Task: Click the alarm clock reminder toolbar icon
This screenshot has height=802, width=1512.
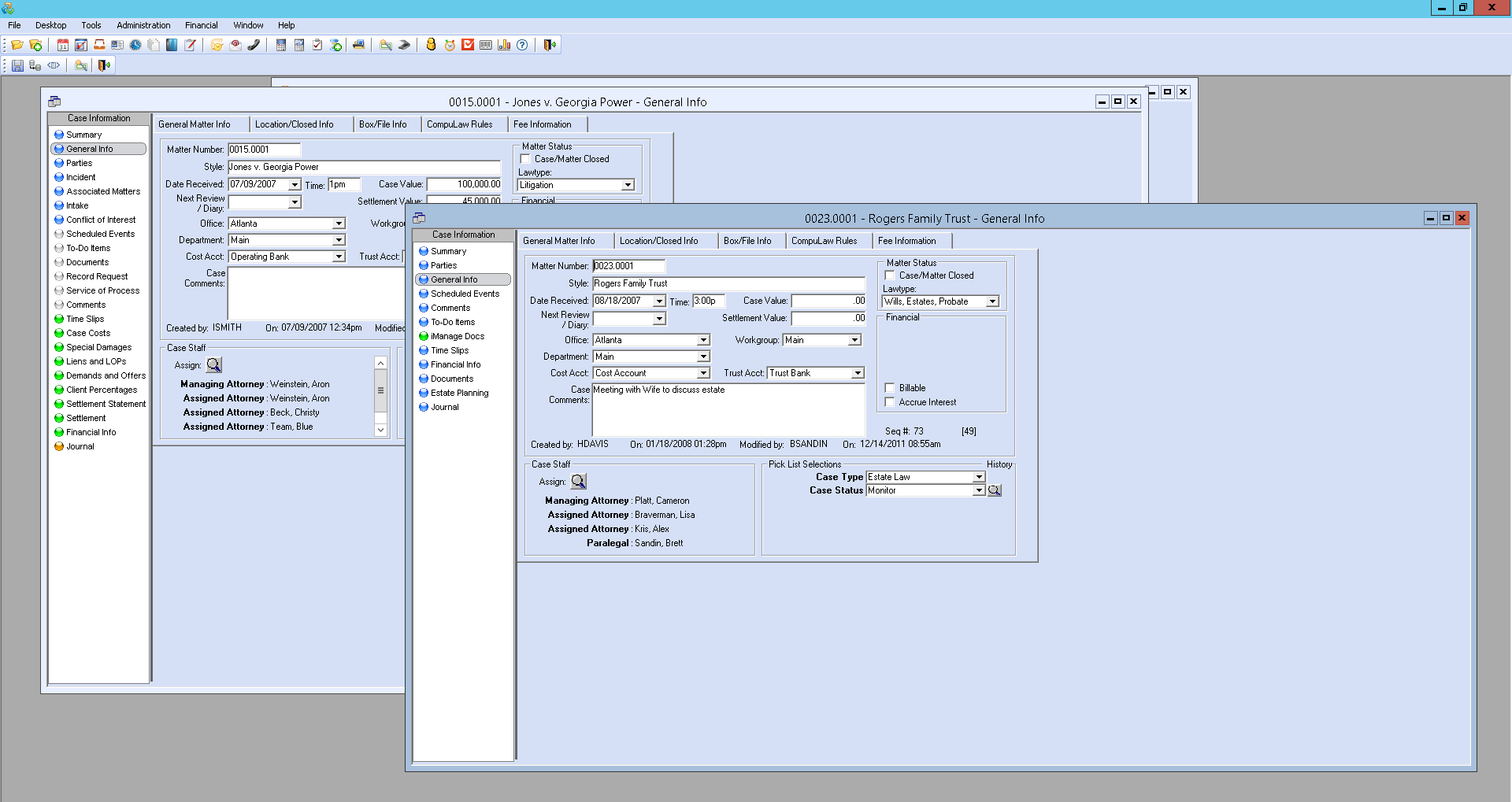Action: (x=449, y=45)
